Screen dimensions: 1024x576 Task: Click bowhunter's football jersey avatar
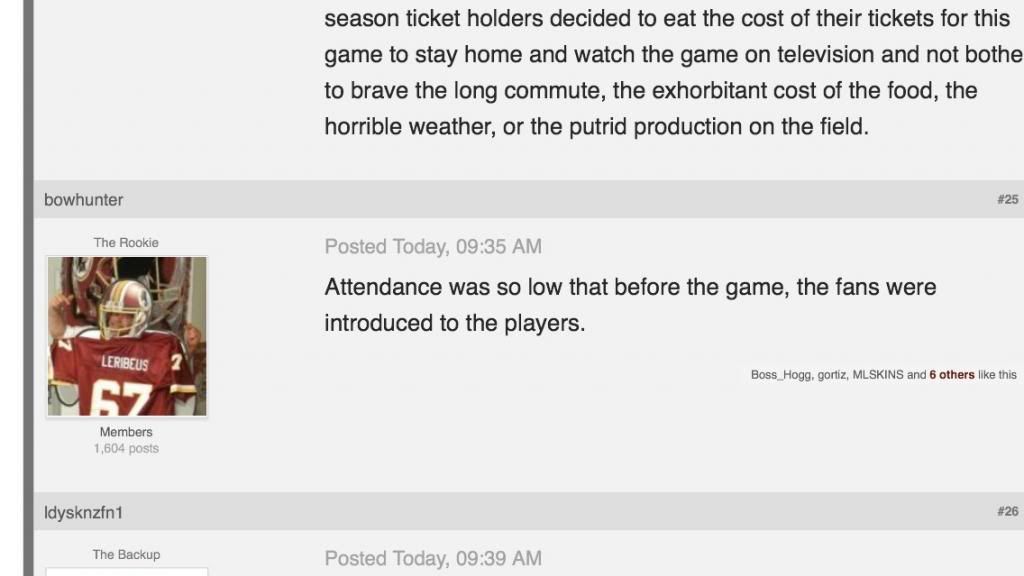click(x=127, y=336)
